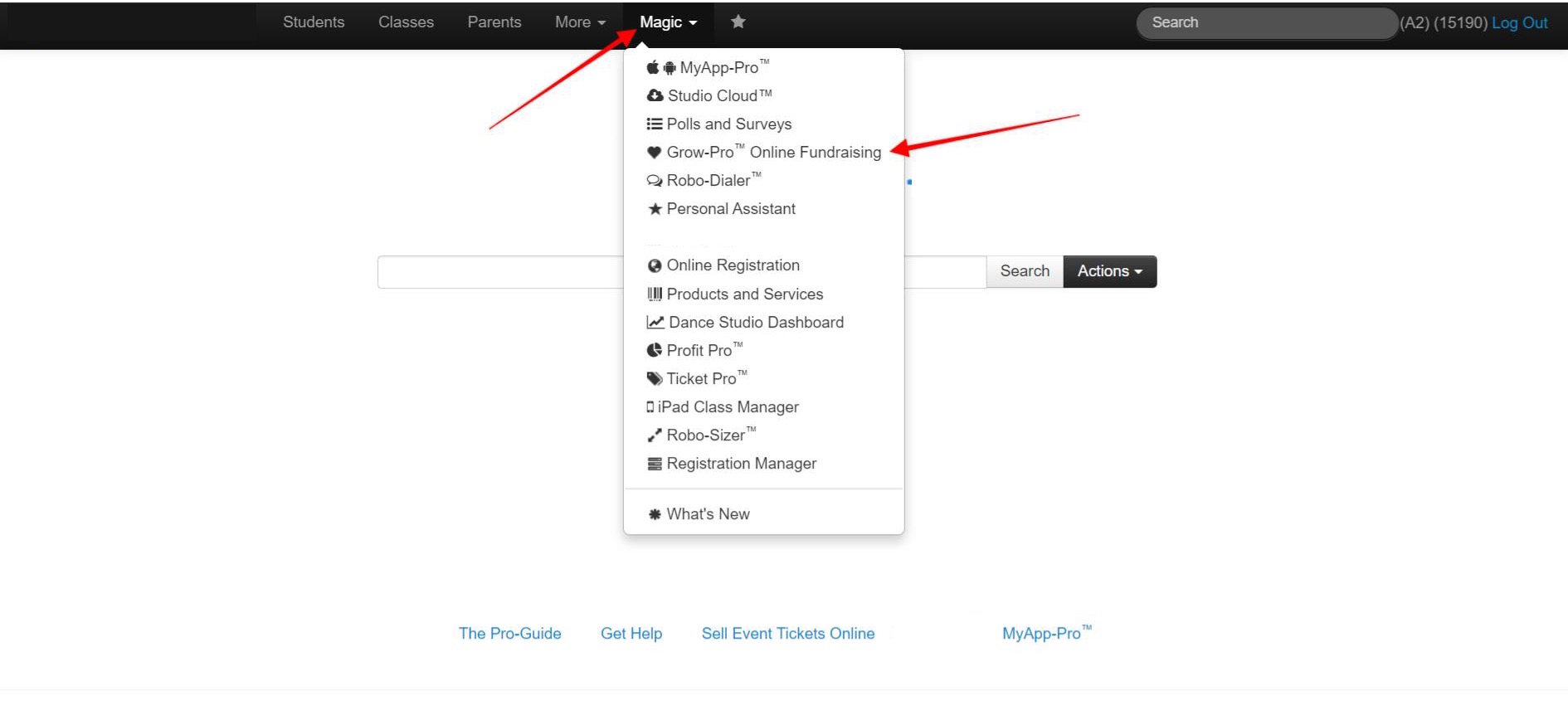Viewport: 1568px width, 710px height.
Task: Click the Search button beside Actions
Action: [x=1025, y=271]
